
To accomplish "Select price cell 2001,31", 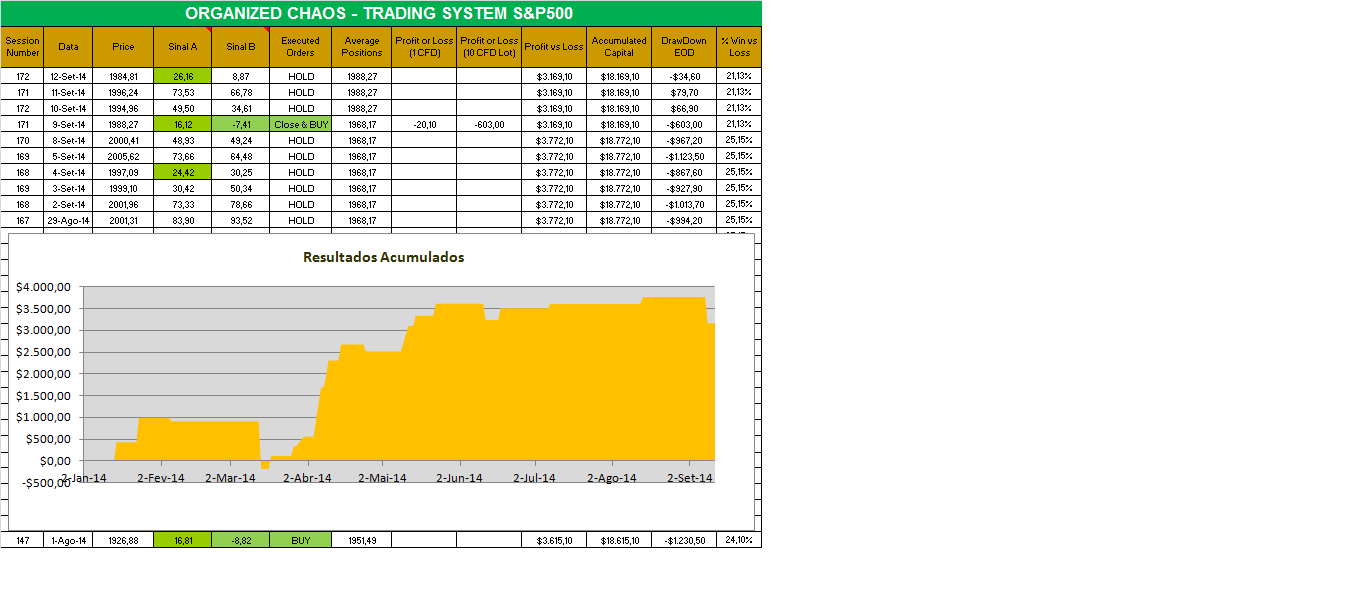I will [x=123, y=220].
